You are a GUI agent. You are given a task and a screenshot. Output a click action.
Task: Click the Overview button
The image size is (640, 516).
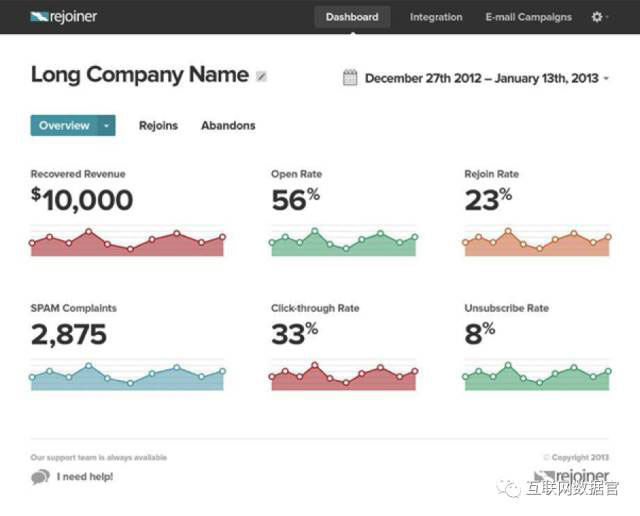[64, 126]
